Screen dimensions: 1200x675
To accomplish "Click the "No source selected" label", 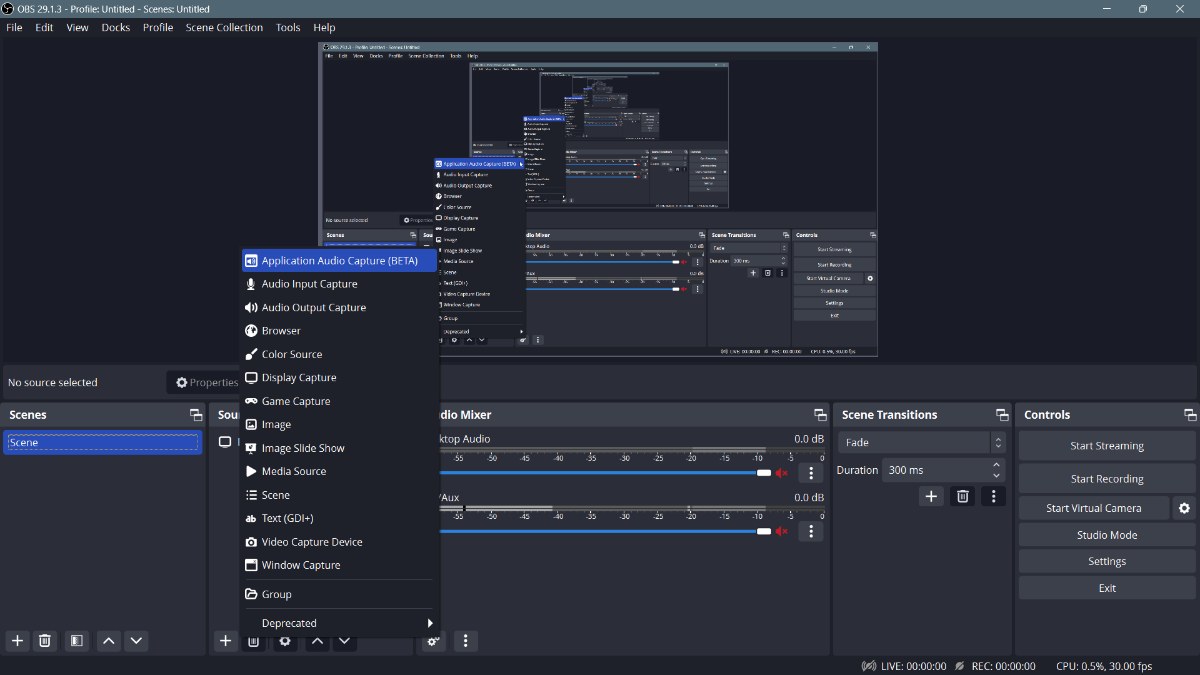I will tap(53, 382).
